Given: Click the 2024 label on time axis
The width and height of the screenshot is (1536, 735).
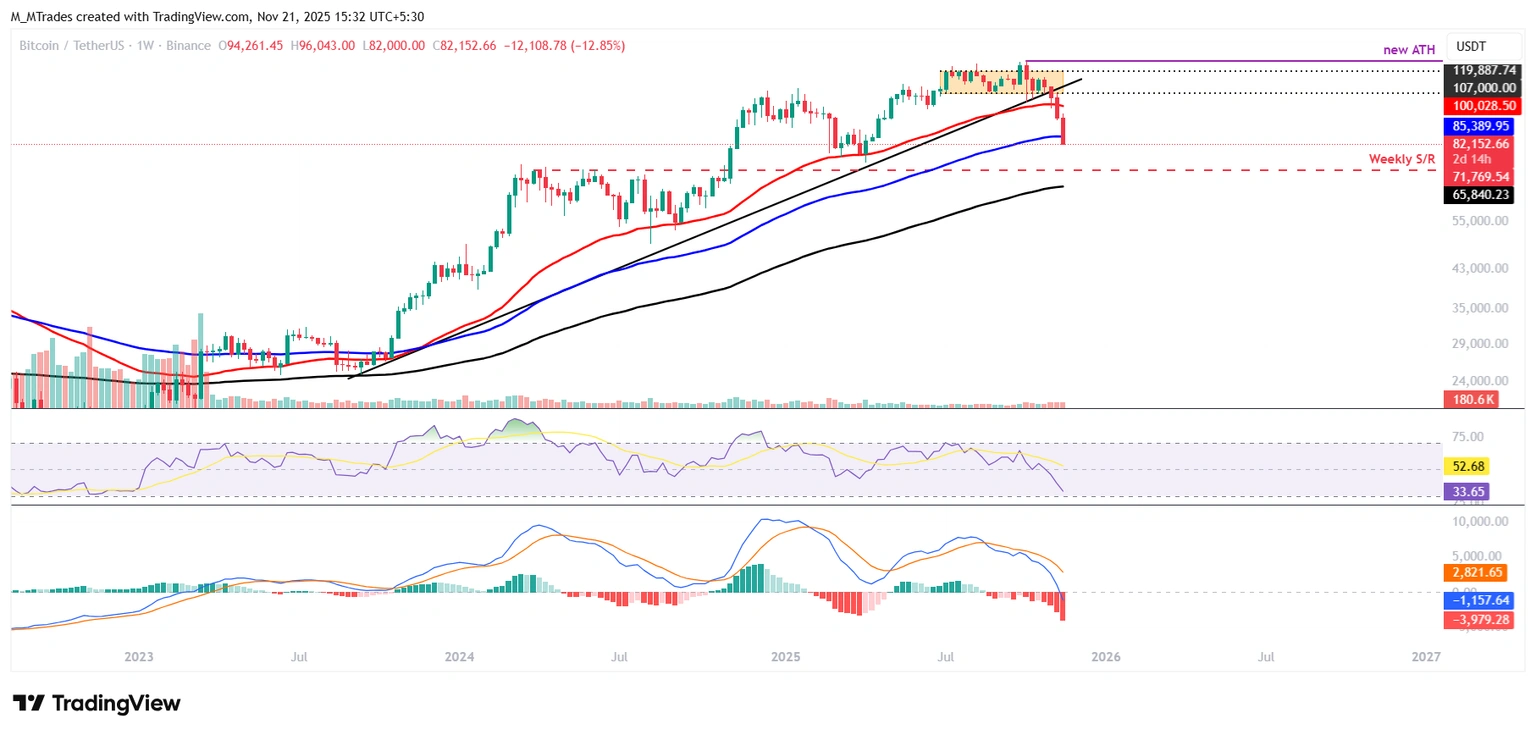Looking at the screenshot, I should click(x=459, y=657).
